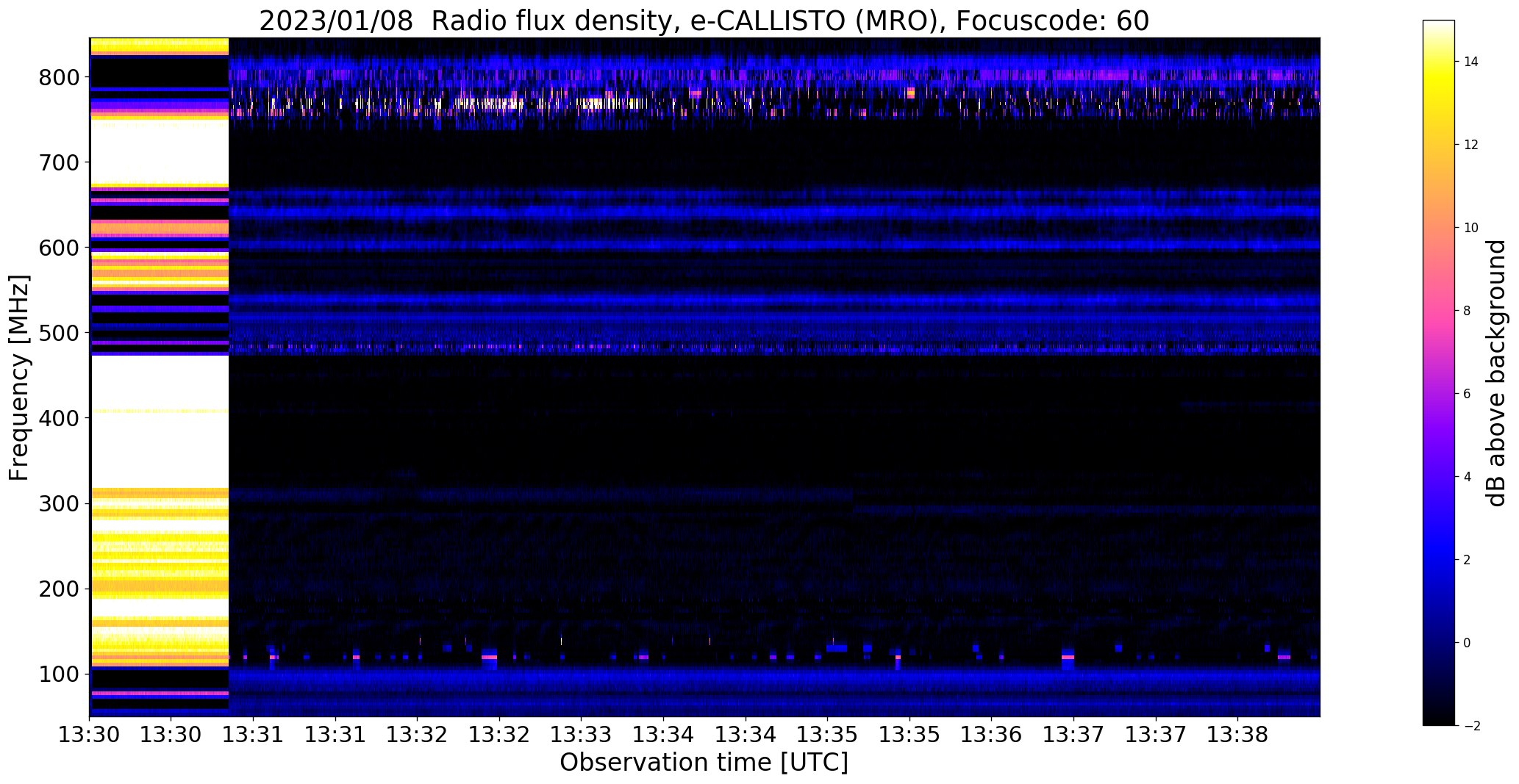Select the 'Observation time [UTC]' x-axis label
Viewport: 1519px width, 784px height.
704,762
